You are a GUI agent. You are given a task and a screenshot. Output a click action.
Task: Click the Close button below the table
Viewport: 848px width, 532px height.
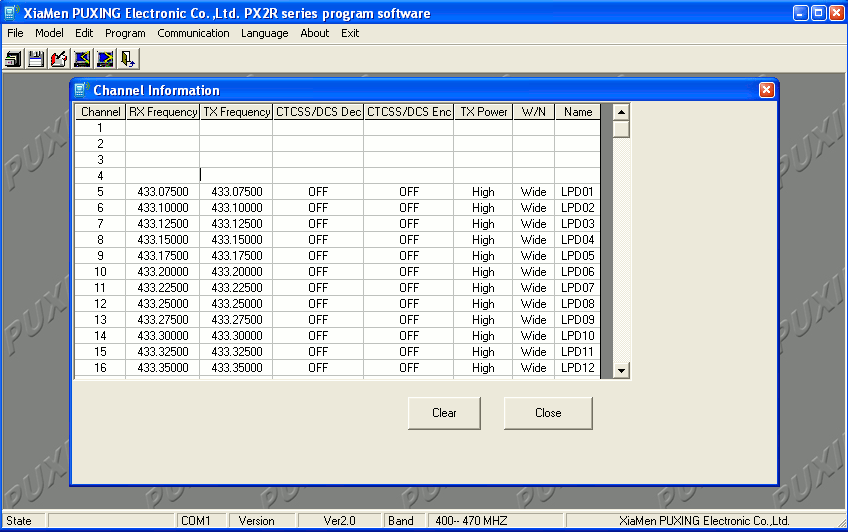click(548, 413)
